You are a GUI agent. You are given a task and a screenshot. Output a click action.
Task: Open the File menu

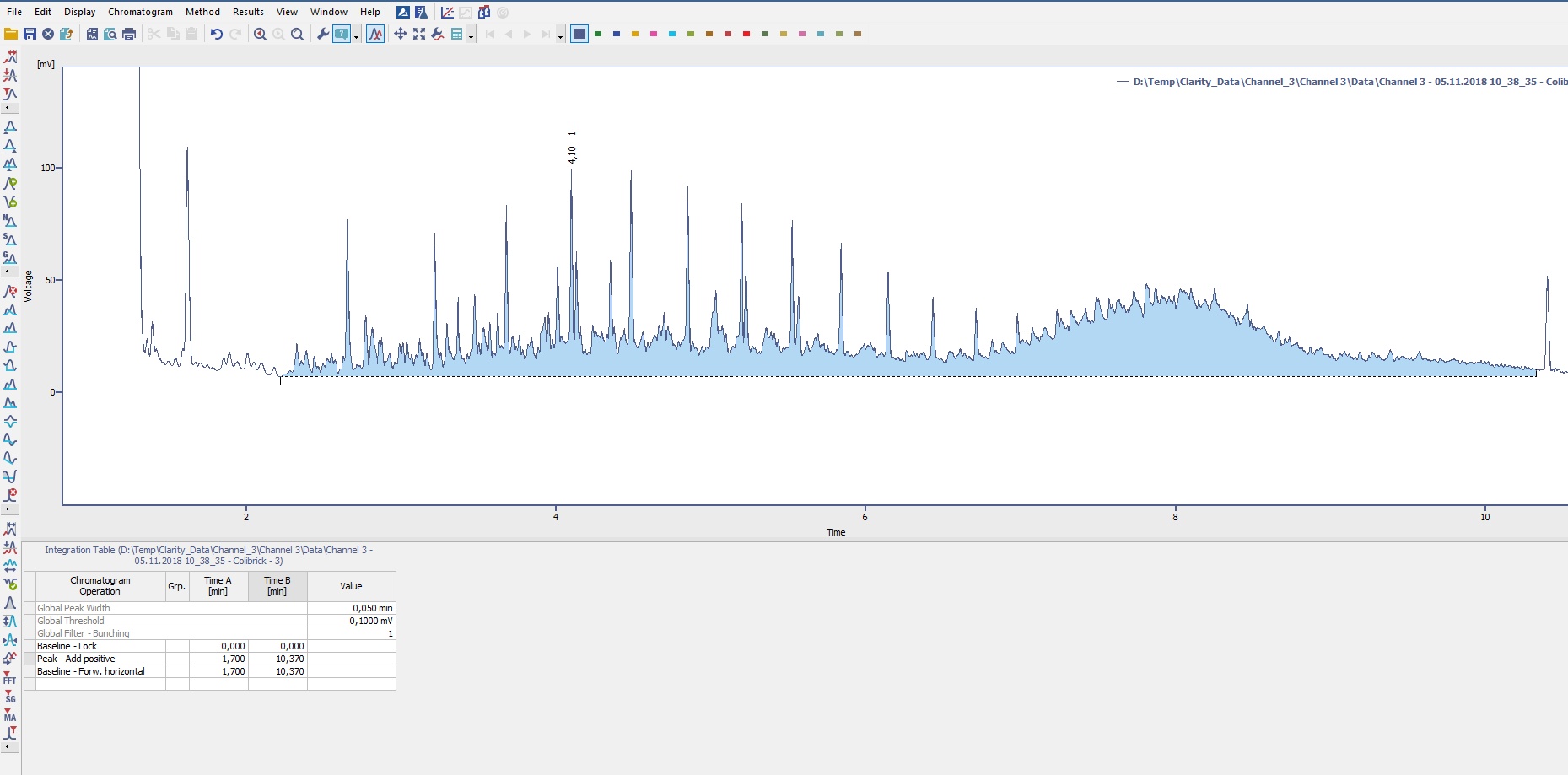(x=14, y=12)
